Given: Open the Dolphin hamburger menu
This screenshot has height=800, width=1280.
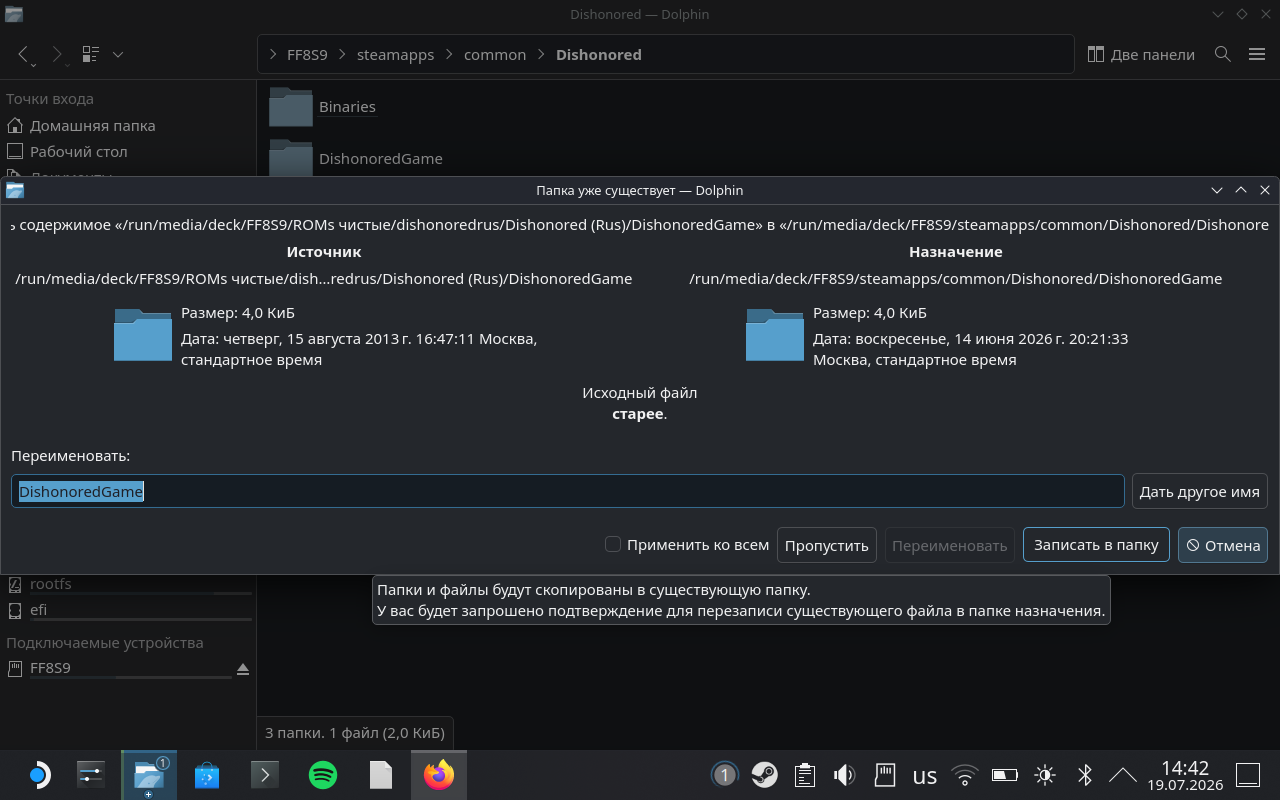Looking at the screenshot, I should click(x=1257, y=54).
